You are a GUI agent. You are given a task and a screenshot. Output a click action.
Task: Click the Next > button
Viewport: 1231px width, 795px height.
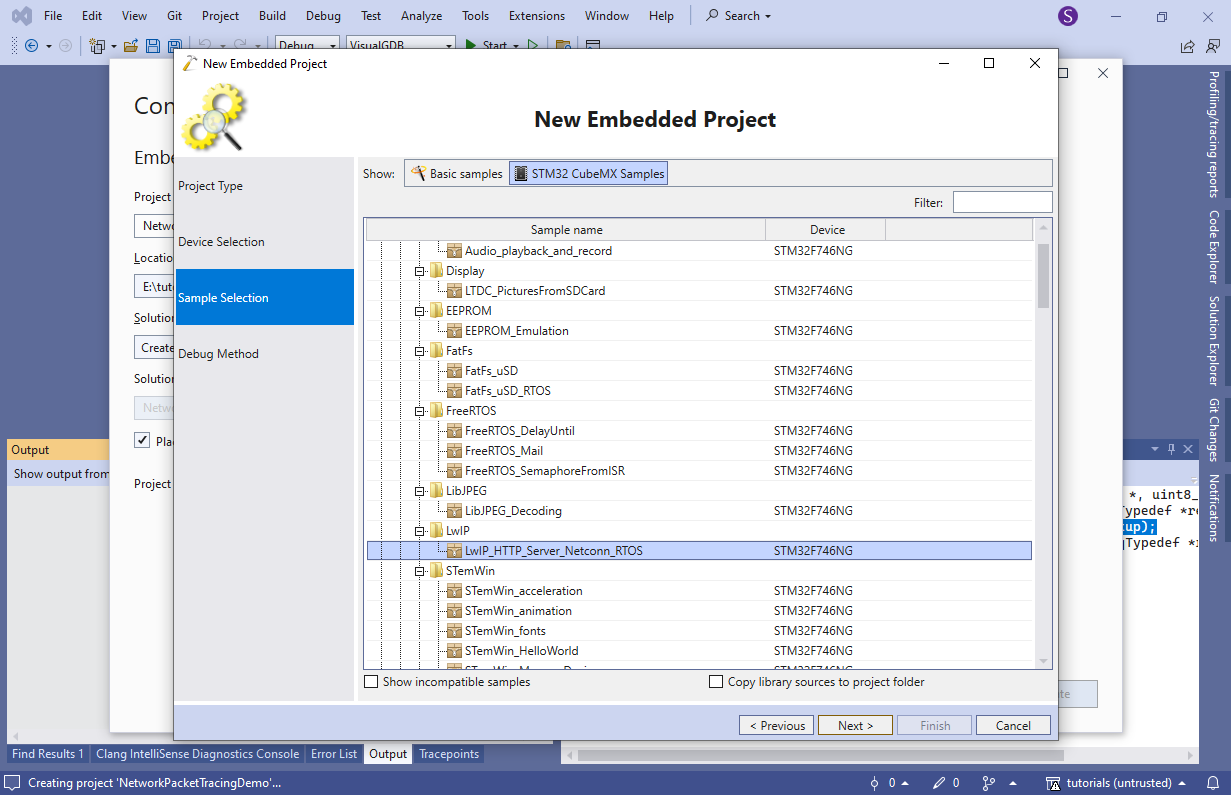855,726
